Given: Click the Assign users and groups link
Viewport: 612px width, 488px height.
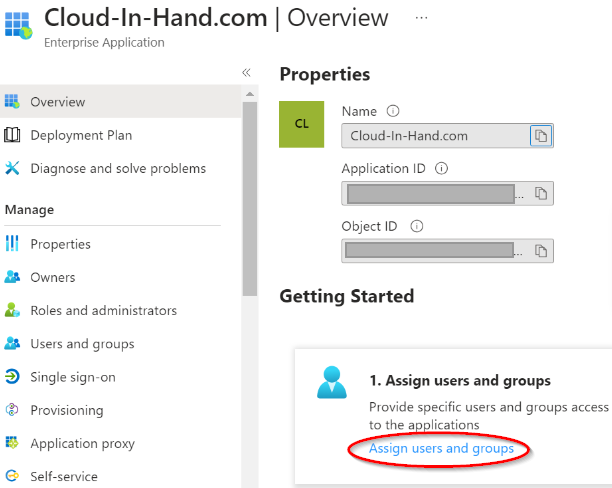Looking at the screenshot, I should coord(441,449).
